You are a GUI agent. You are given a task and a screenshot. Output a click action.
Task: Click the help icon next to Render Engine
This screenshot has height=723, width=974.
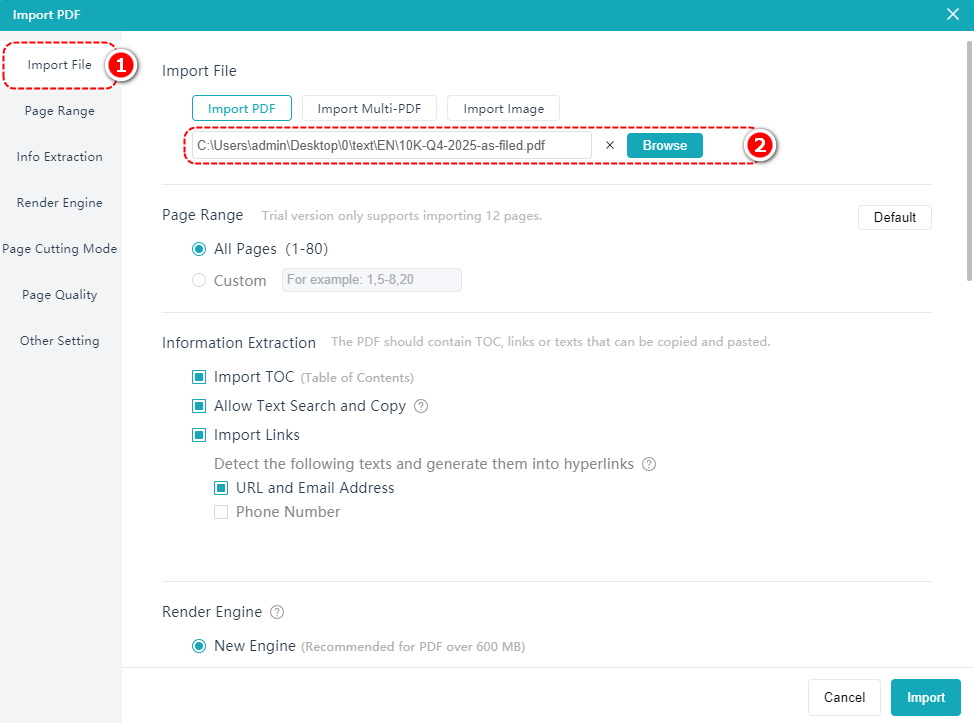tap(277, 612)
